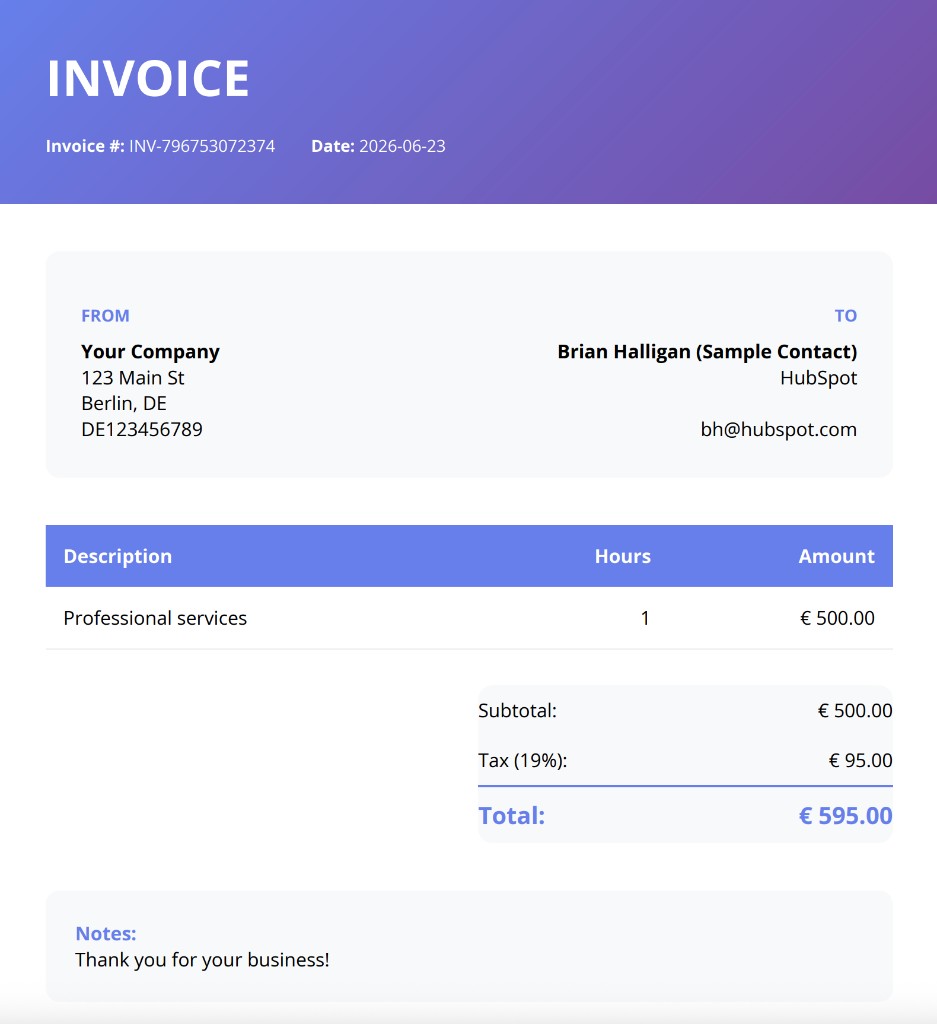
Task: Click the Amount column header
Action: [x=836, y=556]
